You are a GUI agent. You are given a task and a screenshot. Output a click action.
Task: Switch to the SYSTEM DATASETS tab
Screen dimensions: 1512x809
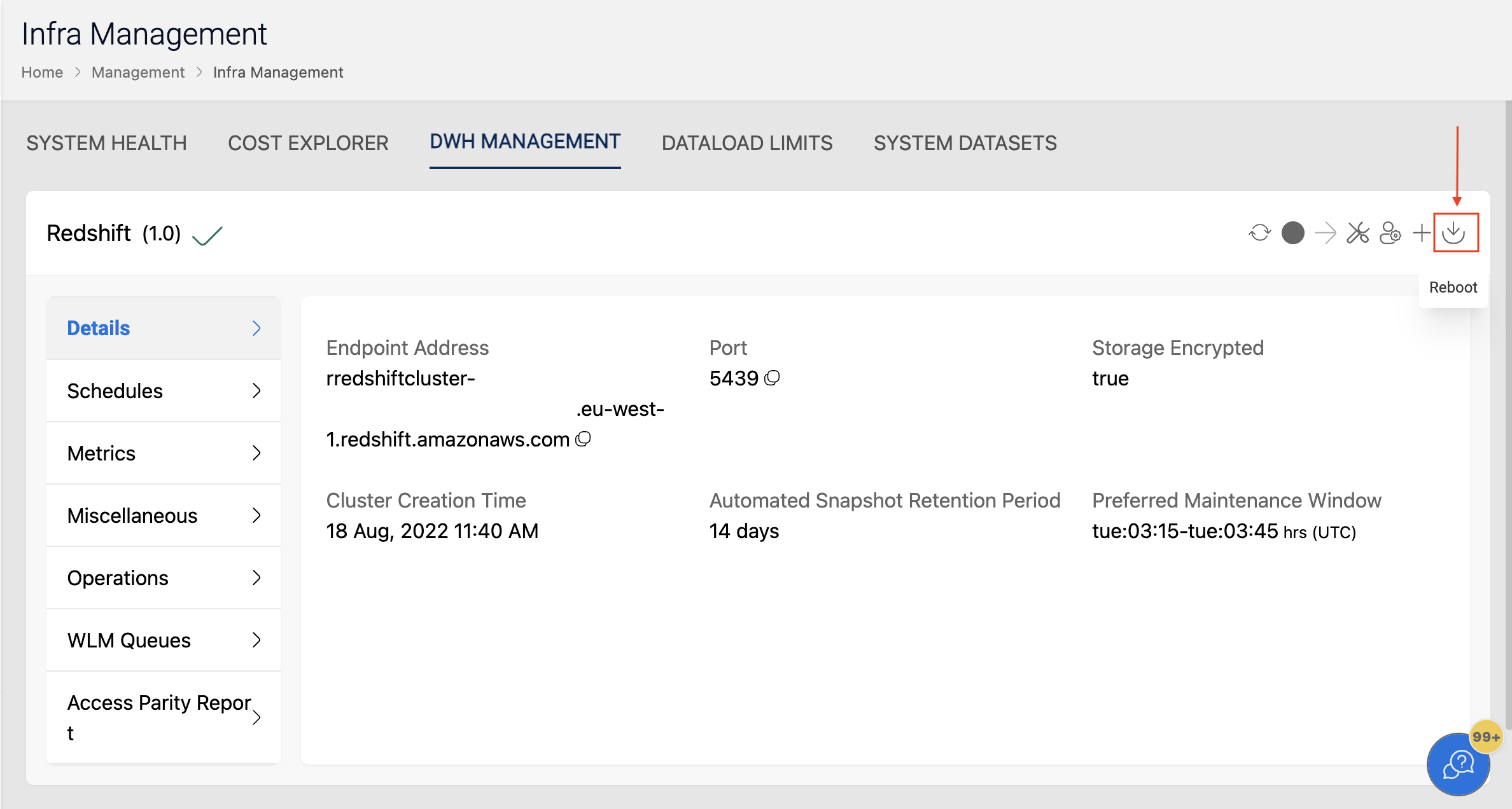click(x=965, y=143)
